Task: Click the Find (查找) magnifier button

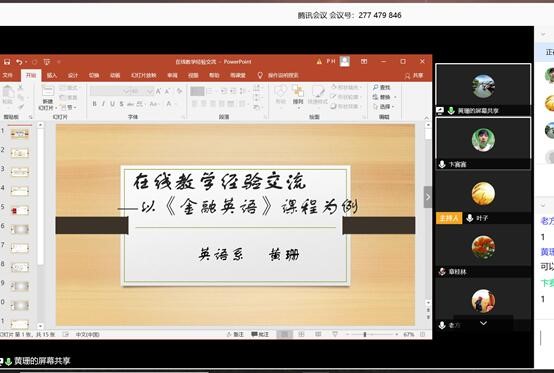Action: (382, 87)
